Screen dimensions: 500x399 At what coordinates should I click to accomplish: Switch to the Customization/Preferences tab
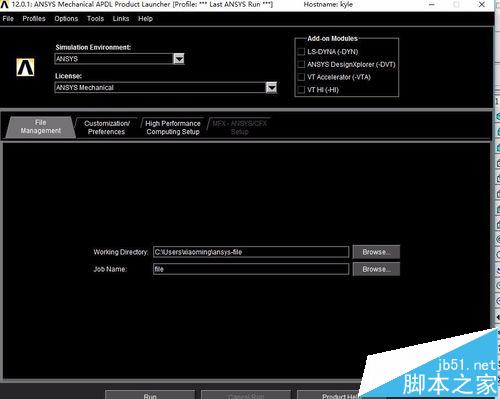pos(107,127)
